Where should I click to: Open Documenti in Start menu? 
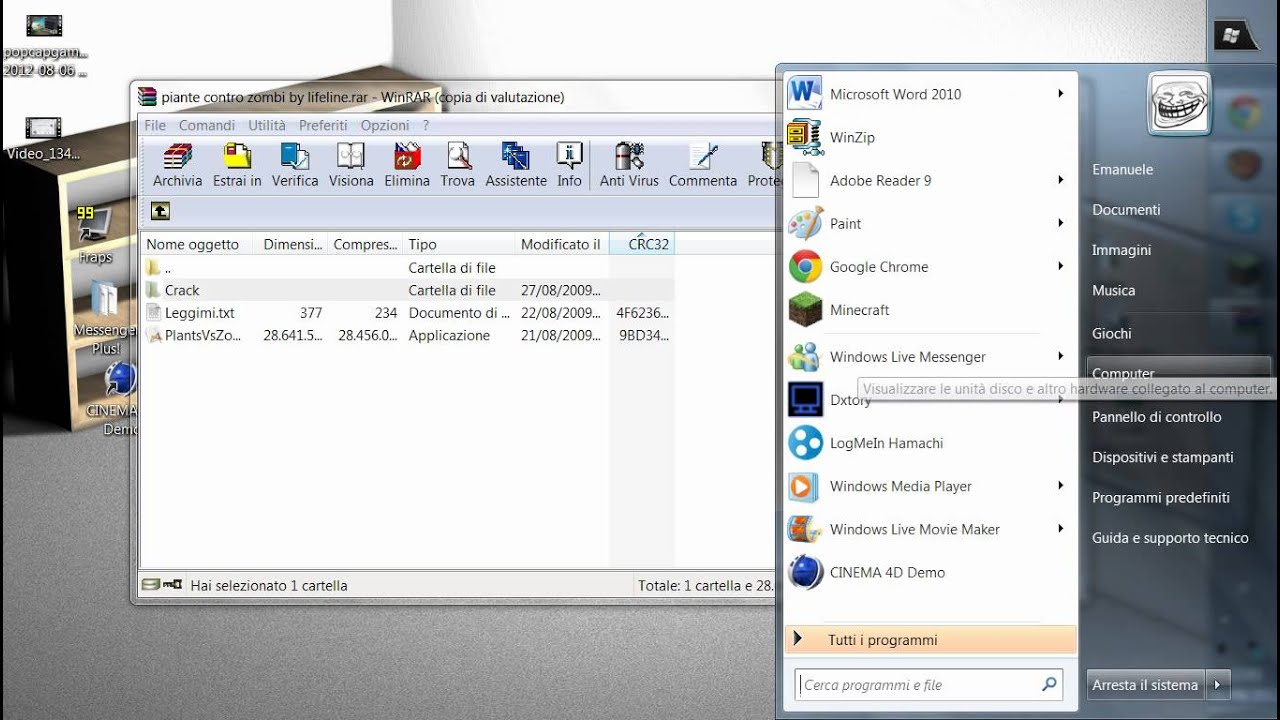(1126, 210)
